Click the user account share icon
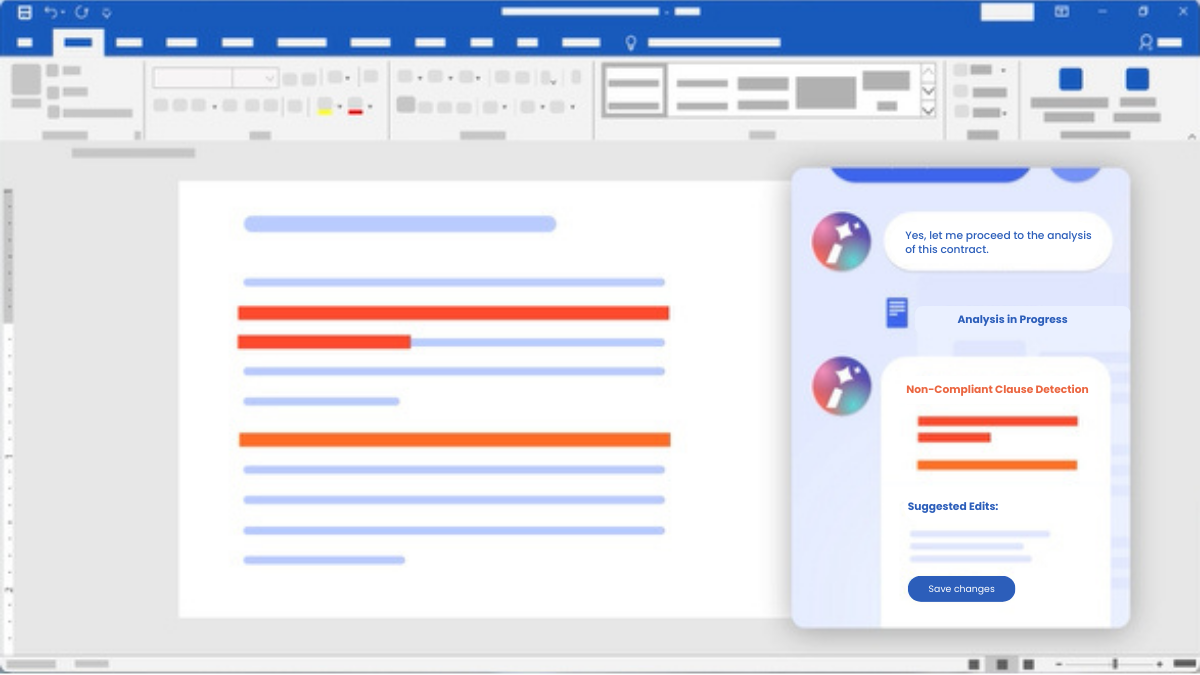Image resolution: width=1200 pixels, height=675 pixels. 1146,43
